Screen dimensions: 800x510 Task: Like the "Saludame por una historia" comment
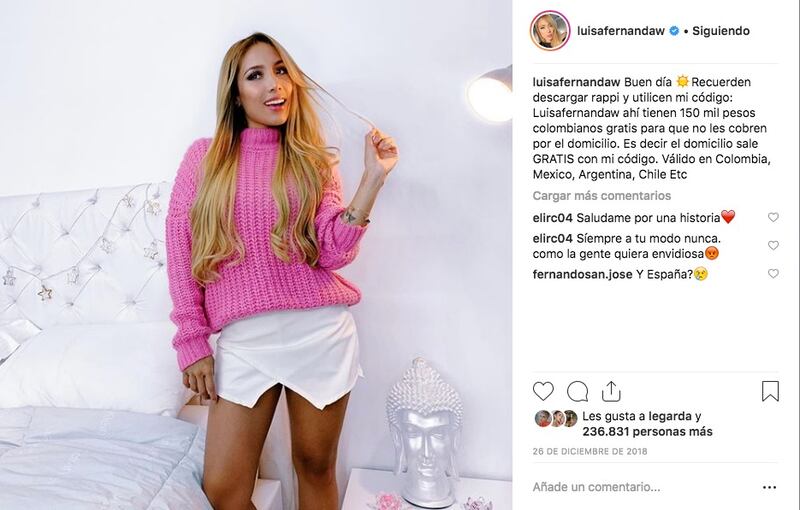(773, 217)
